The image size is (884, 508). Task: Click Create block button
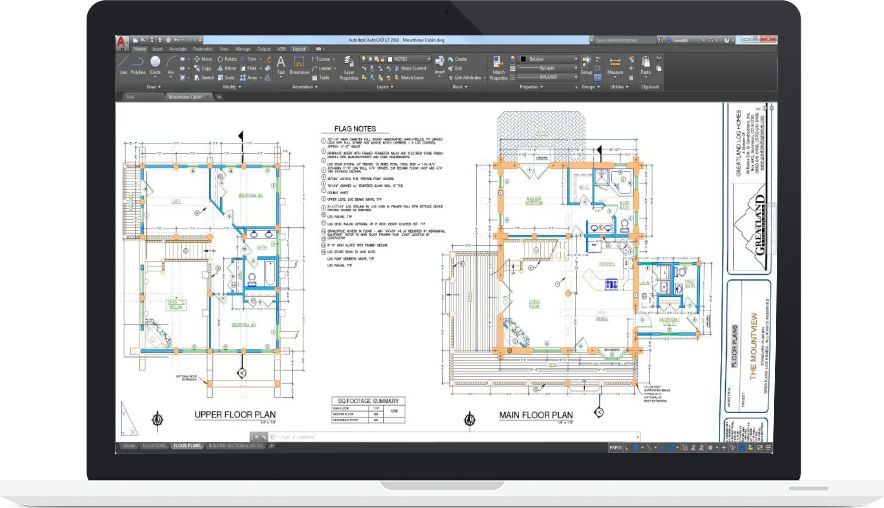457,59
